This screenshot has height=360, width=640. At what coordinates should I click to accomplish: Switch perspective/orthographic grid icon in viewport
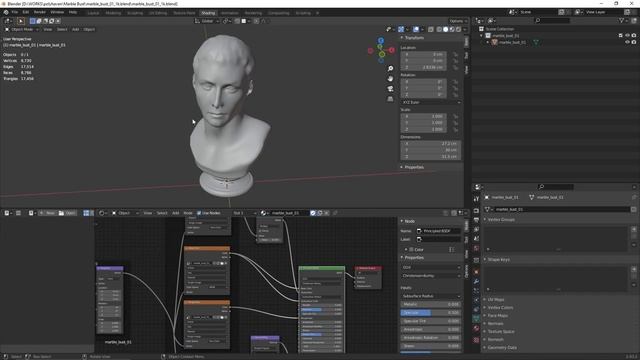tap(390, 99)
